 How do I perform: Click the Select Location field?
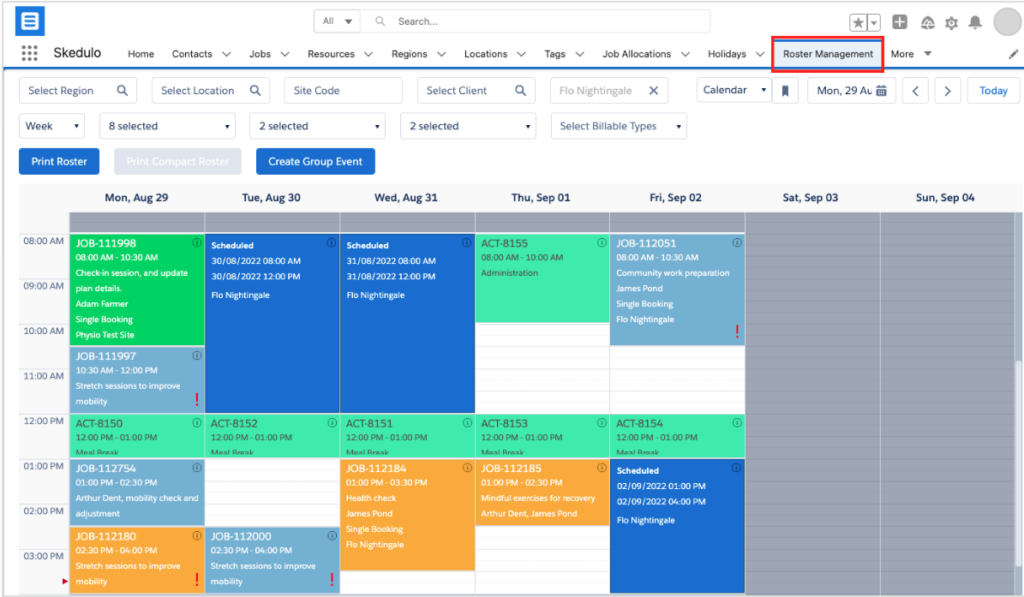(210, 91)
